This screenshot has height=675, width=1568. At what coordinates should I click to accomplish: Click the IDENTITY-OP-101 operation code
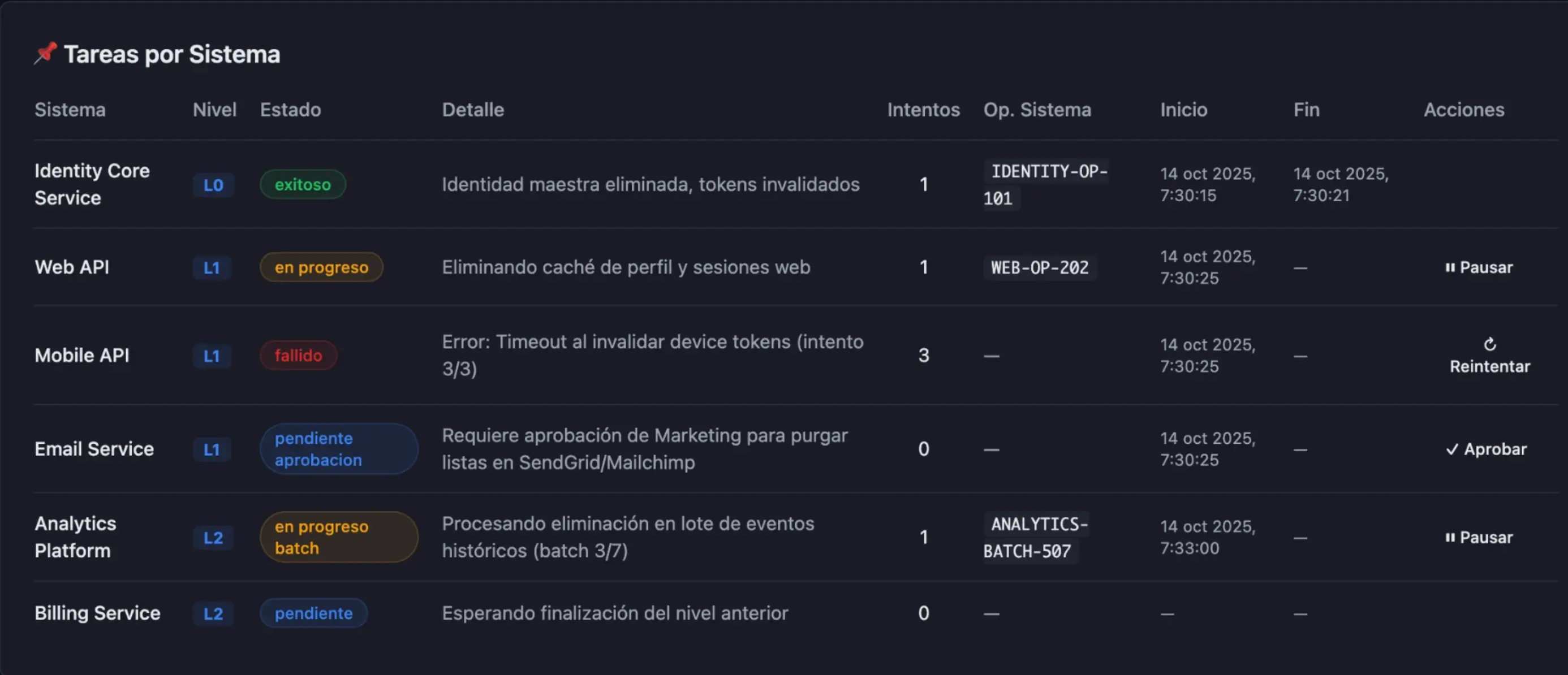click(x=1045, y=184)
